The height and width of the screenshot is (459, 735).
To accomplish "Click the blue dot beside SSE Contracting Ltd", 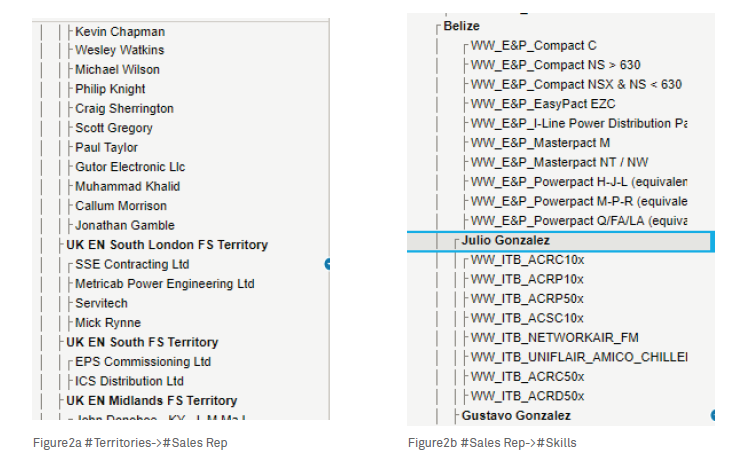I will click(x=327, y=264).
